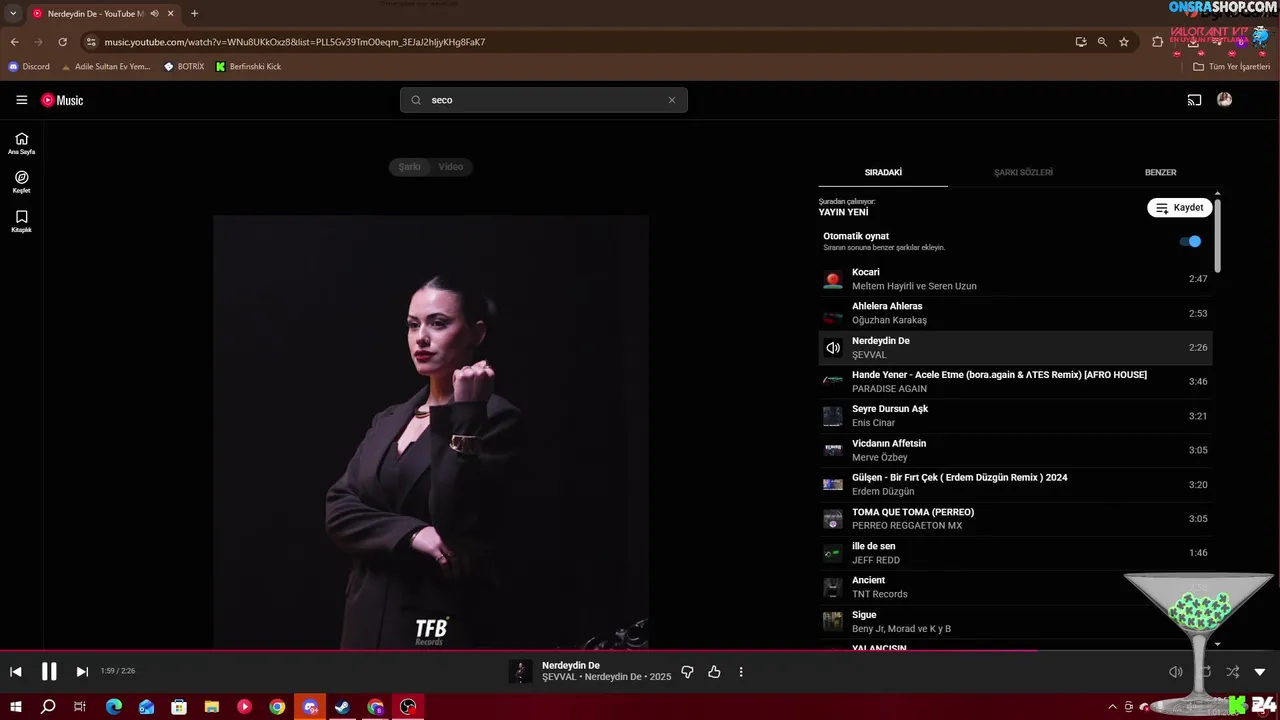1280x720 pixels.
Task: Switch to Şarkı mode
Action: pos(410,167)
